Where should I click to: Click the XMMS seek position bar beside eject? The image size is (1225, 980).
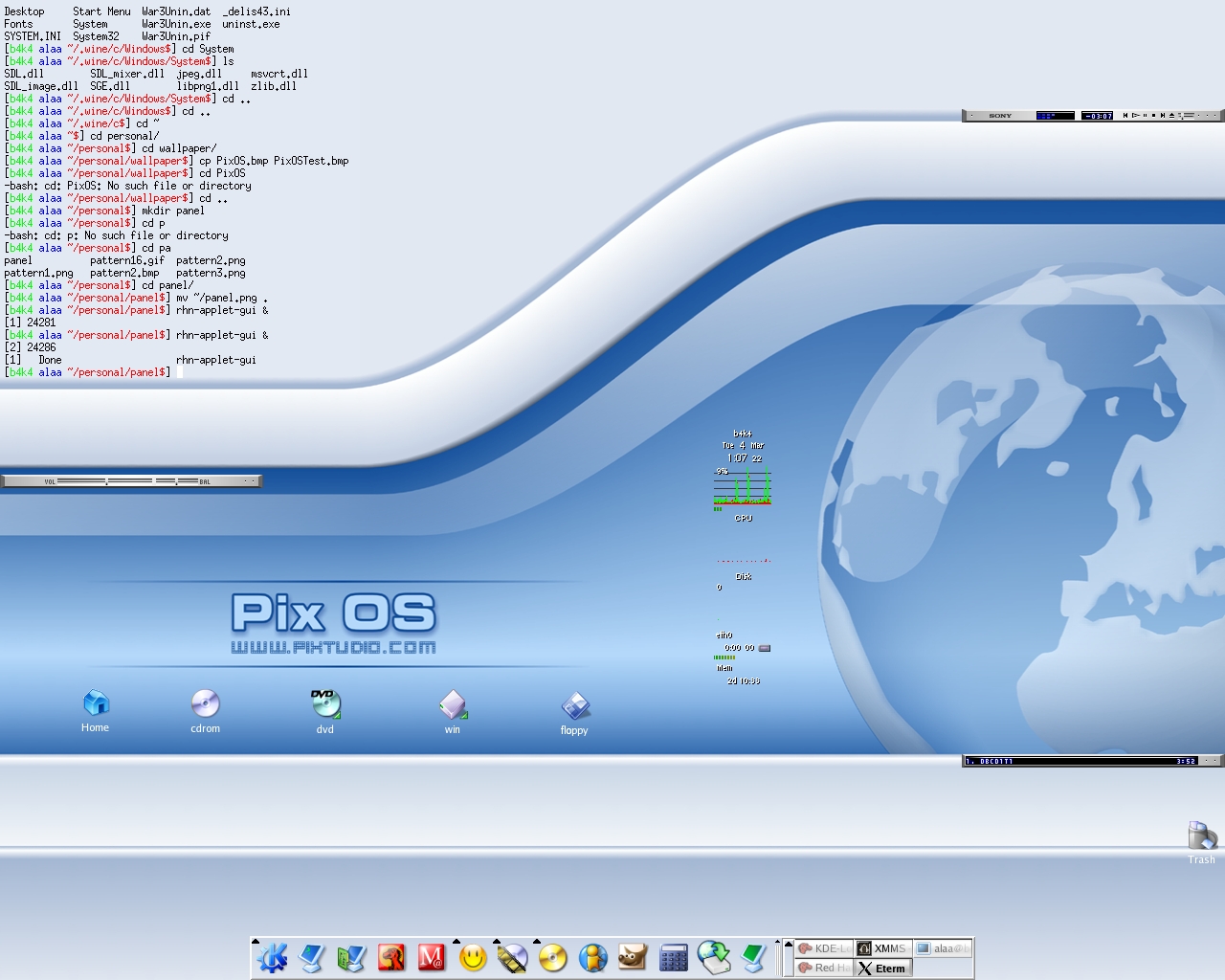[1187, 116]
